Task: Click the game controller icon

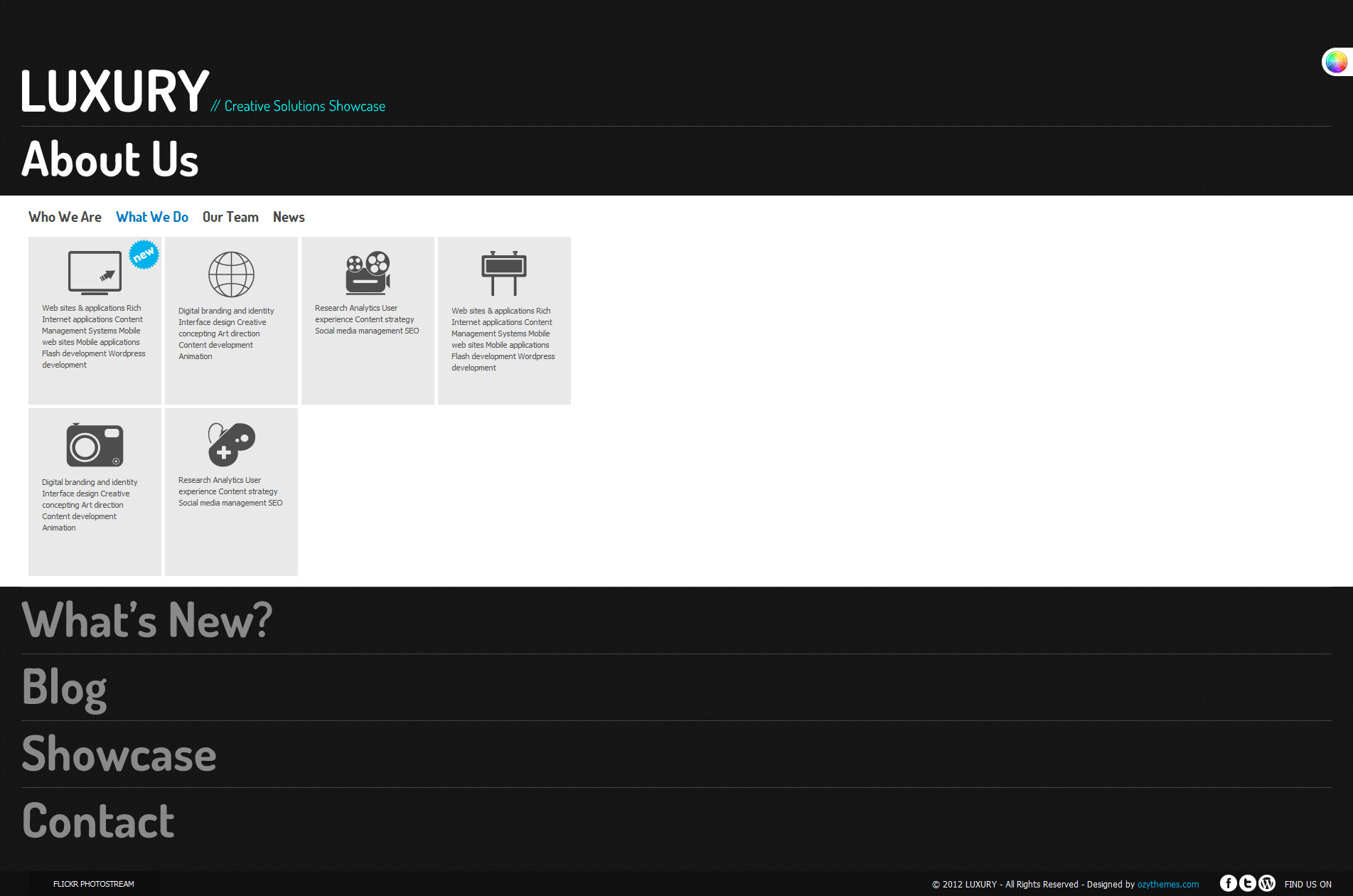Action: 231,444
